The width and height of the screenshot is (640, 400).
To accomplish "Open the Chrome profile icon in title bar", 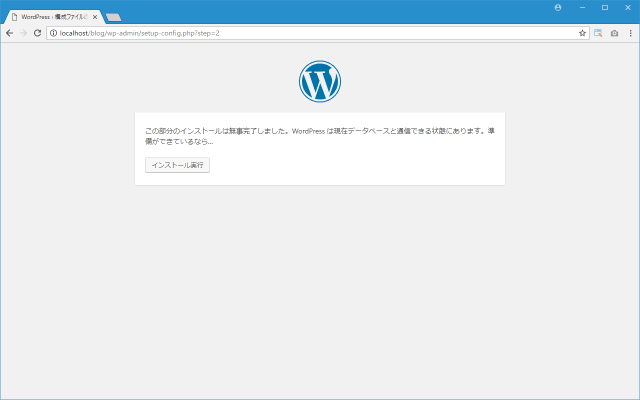I will pos(558,7).
